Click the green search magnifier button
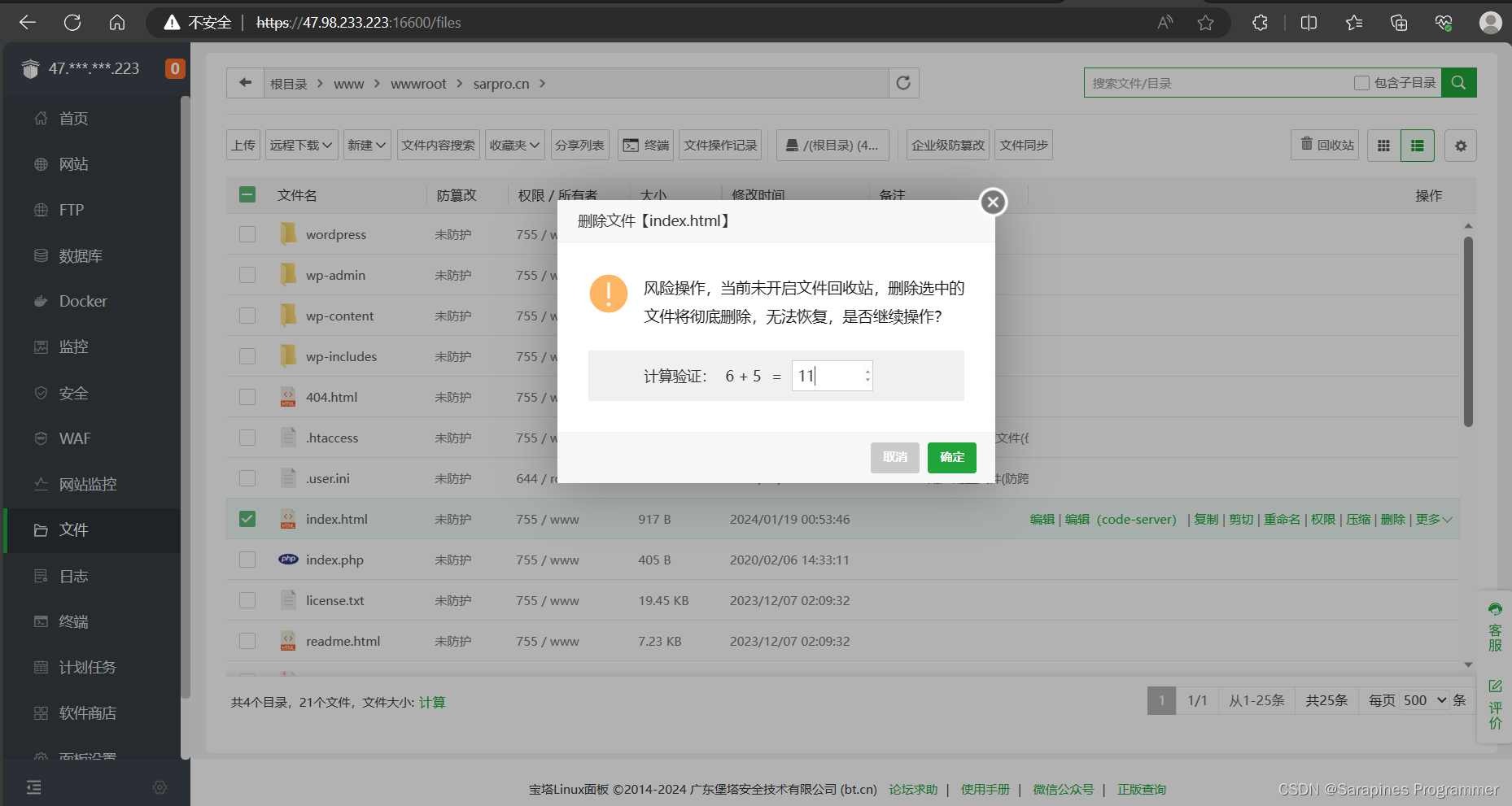The height and width of the screenshot is (806, 1512). point(1458,83)
